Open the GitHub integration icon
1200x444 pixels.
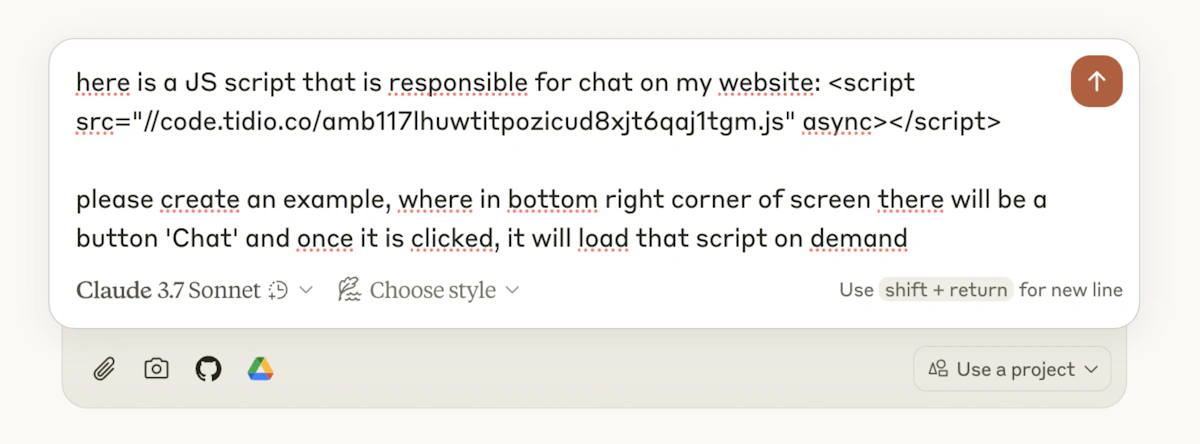[x=208, y=369]
